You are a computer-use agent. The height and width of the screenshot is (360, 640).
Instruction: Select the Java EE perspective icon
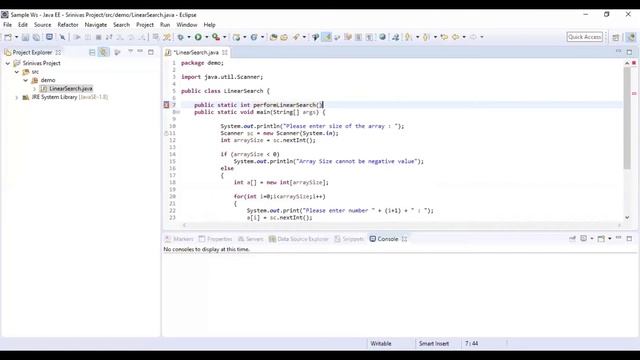click(631, 37)
